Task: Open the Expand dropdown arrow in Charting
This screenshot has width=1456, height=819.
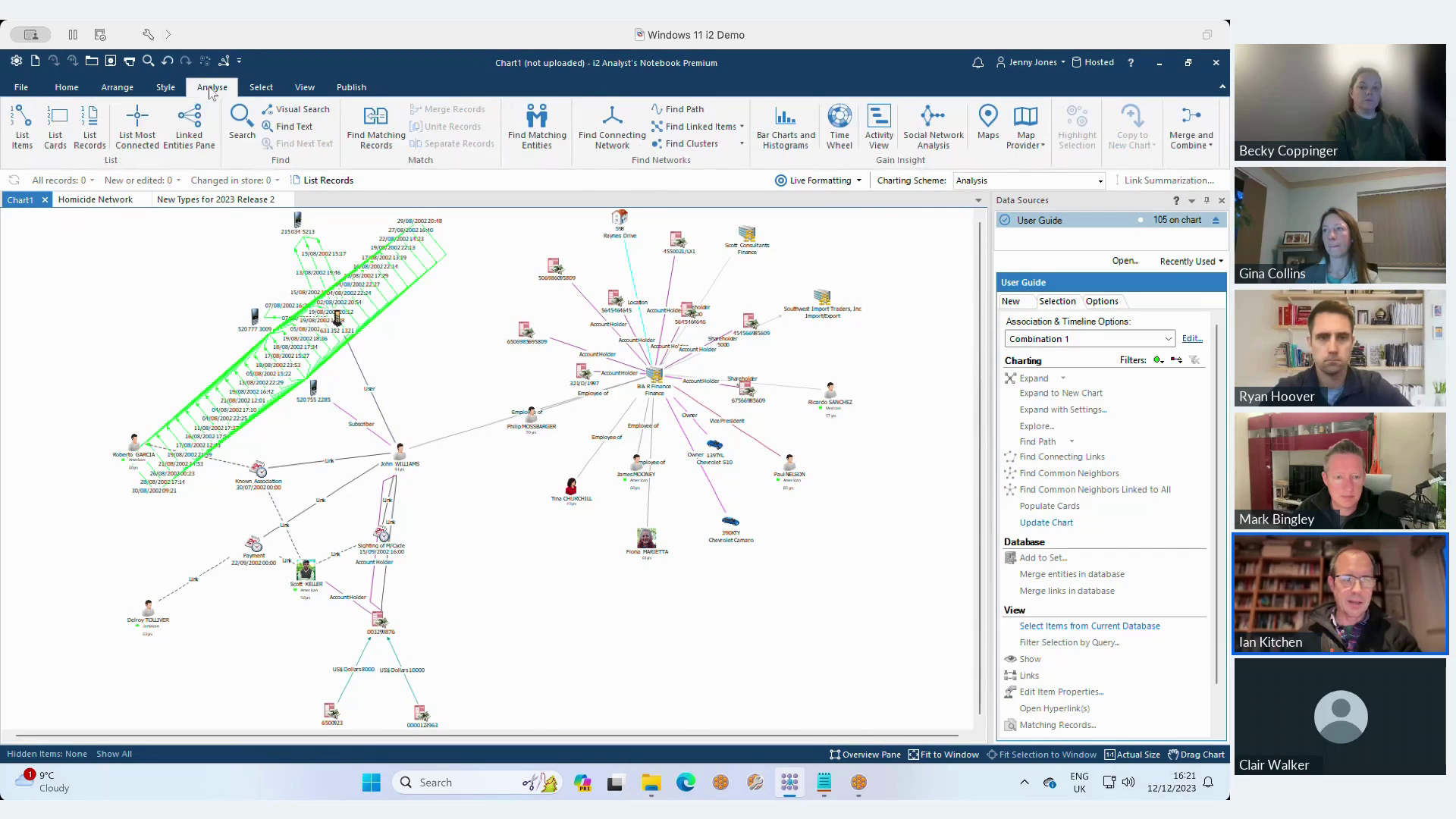Action: pyautogui.click(x=1062, y=378)
